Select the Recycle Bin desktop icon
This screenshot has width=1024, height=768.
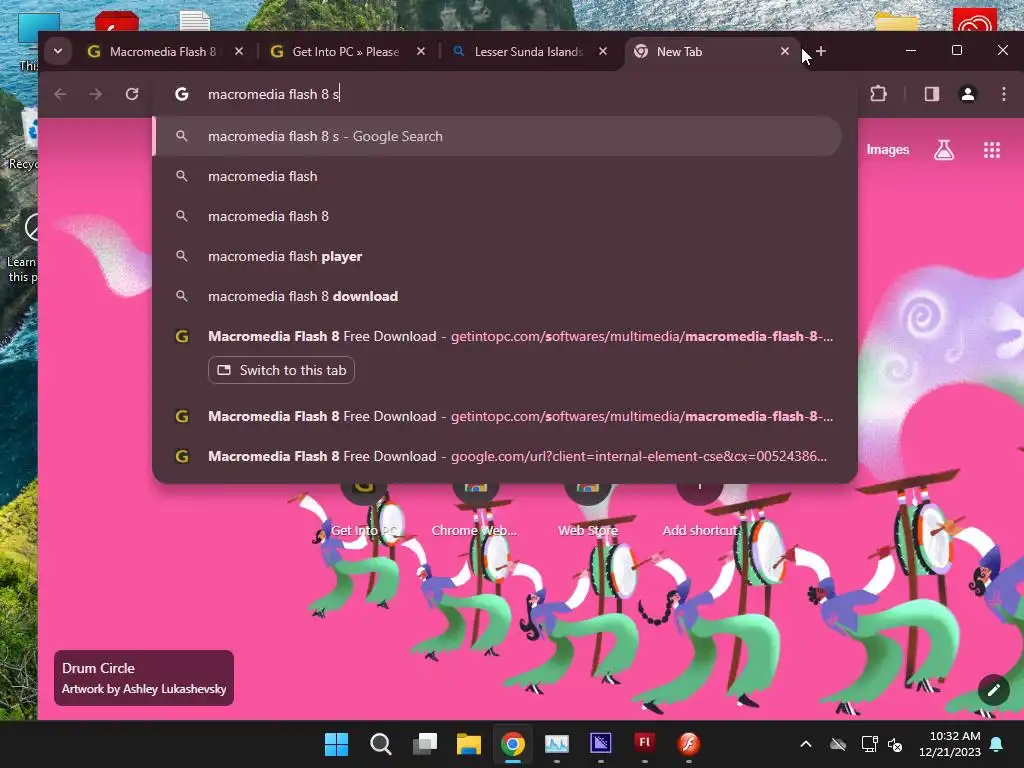click(x=23, y=139)
